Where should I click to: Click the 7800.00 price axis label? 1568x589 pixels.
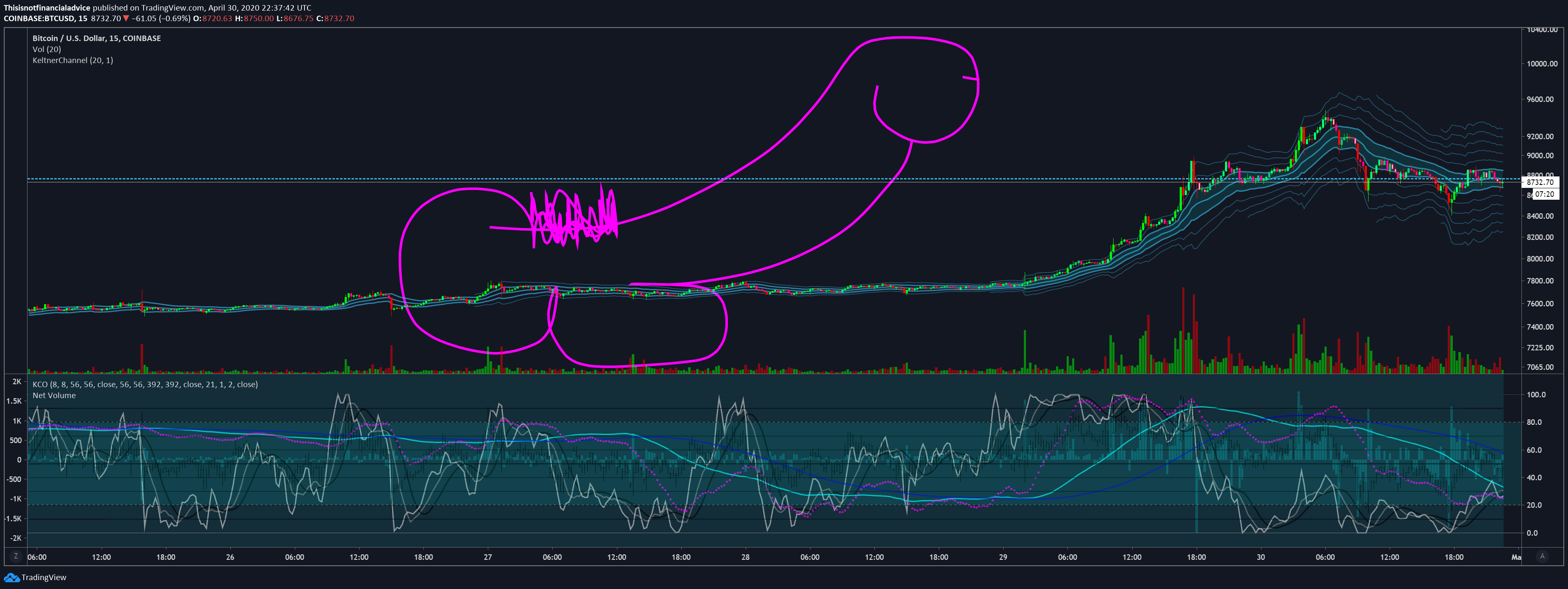[x=1540, y=281]
